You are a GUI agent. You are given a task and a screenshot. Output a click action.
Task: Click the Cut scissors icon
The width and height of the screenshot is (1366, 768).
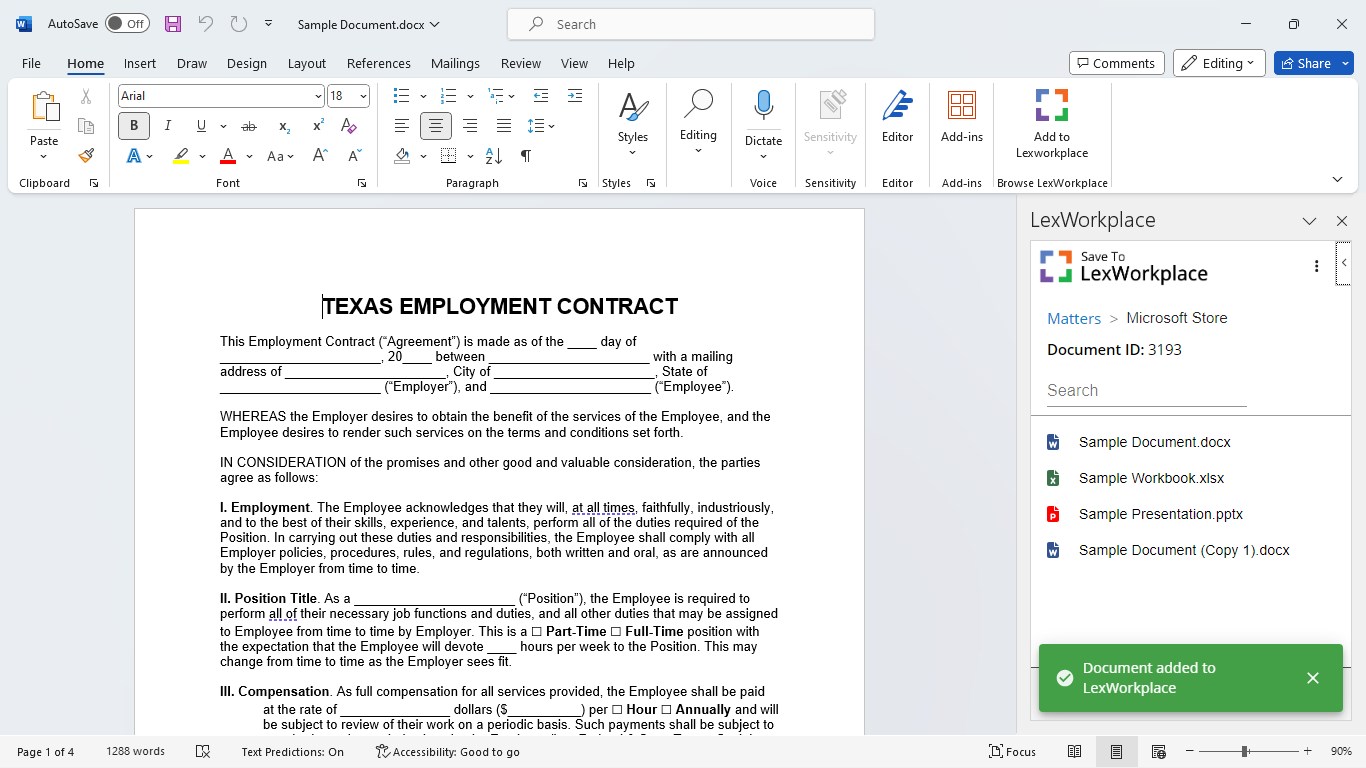(86, 97)
